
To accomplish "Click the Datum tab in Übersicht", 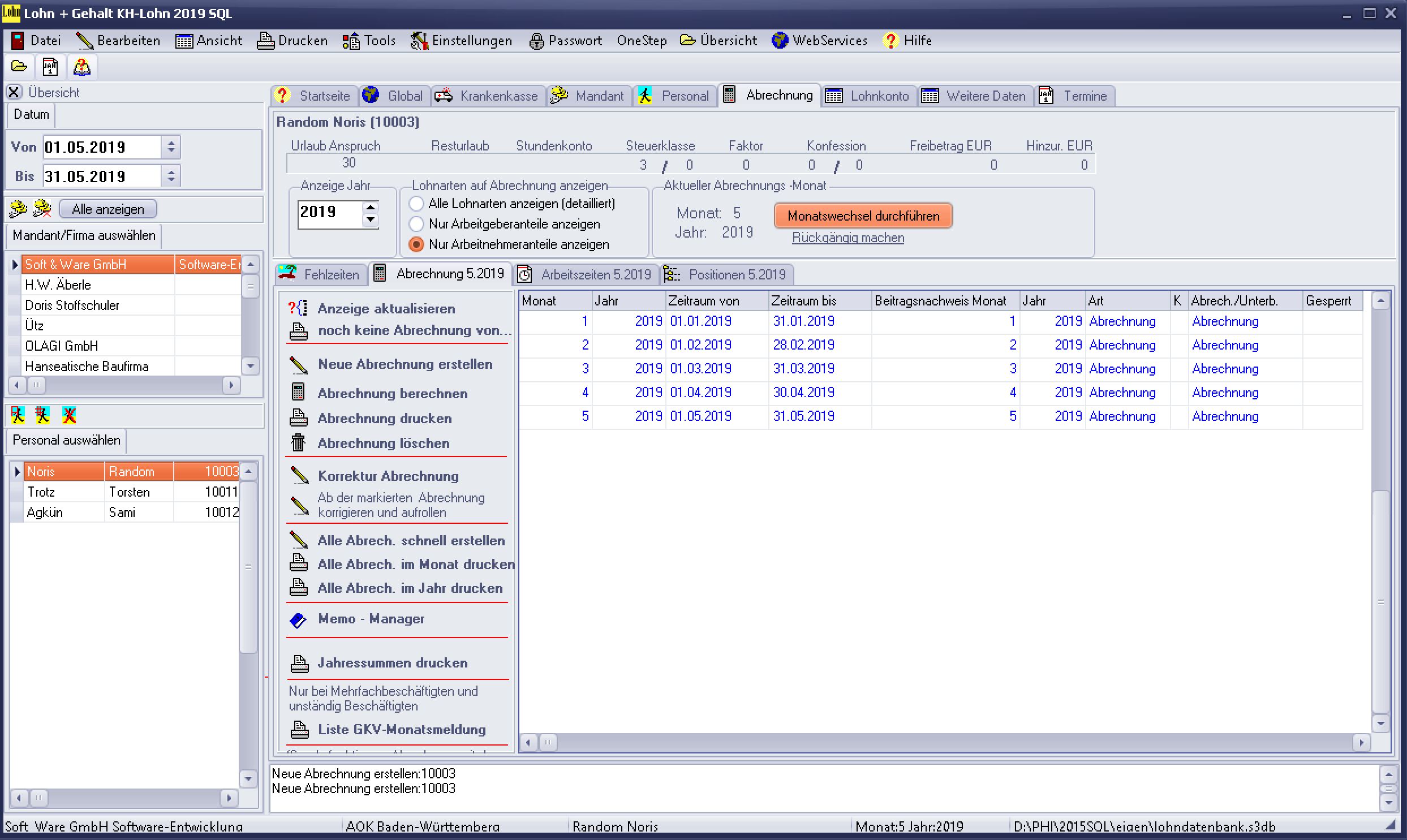I will pos(31,114).
